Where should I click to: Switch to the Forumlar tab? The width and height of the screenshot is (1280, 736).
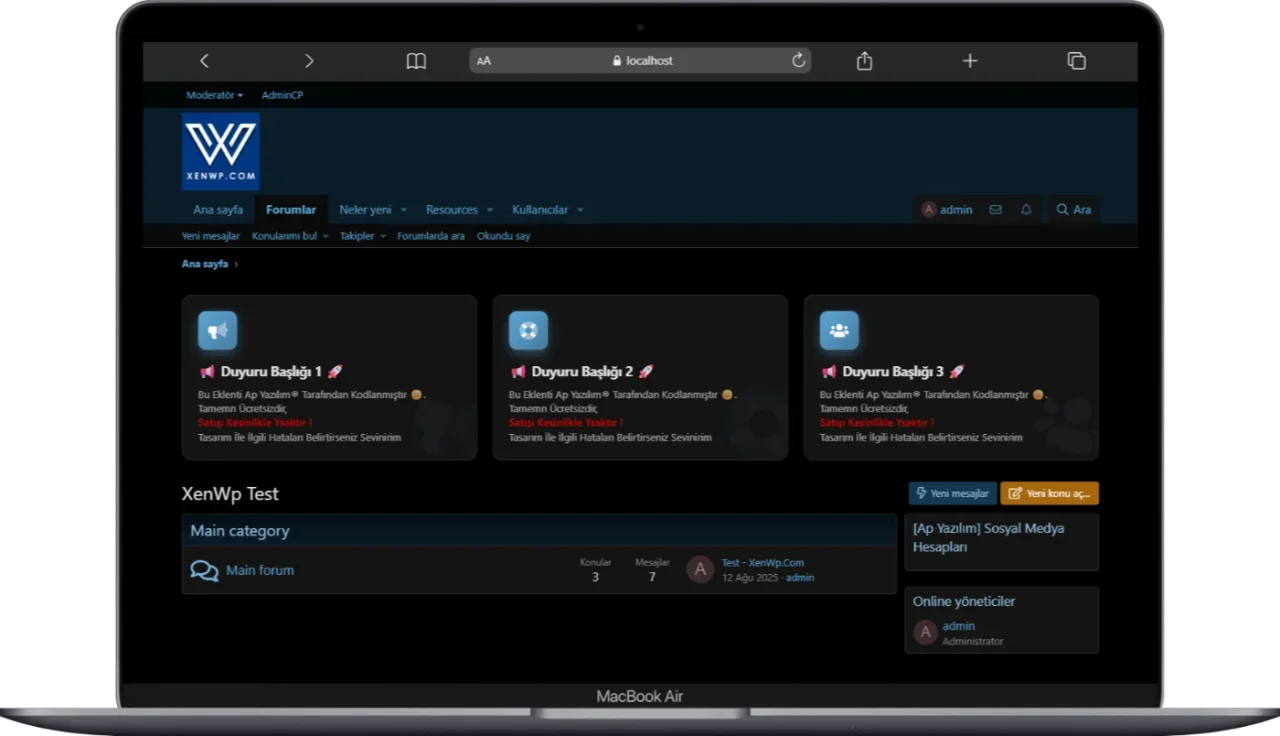tap(291, 210)
